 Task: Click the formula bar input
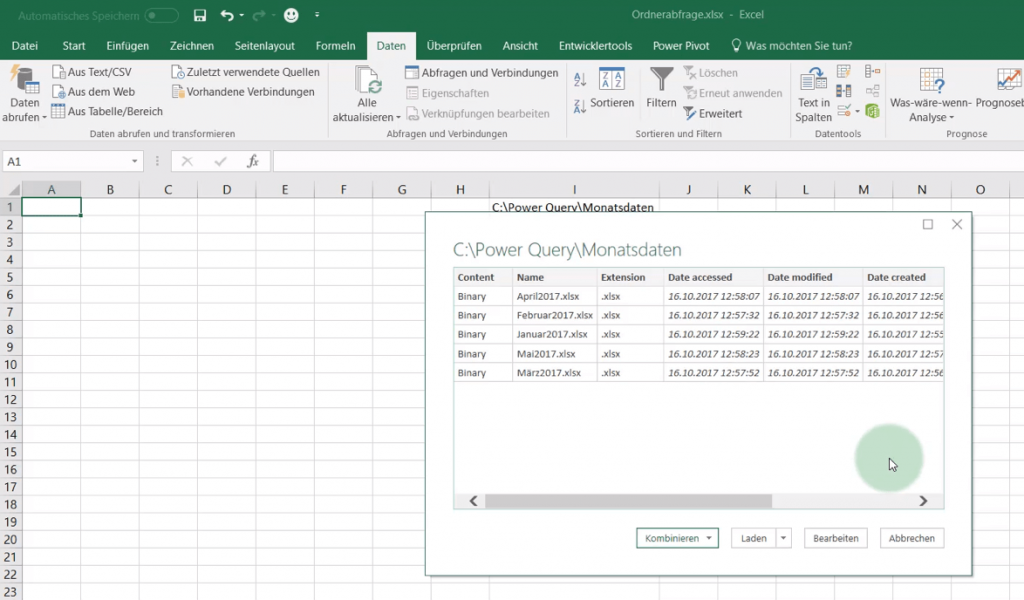[647, 161]
